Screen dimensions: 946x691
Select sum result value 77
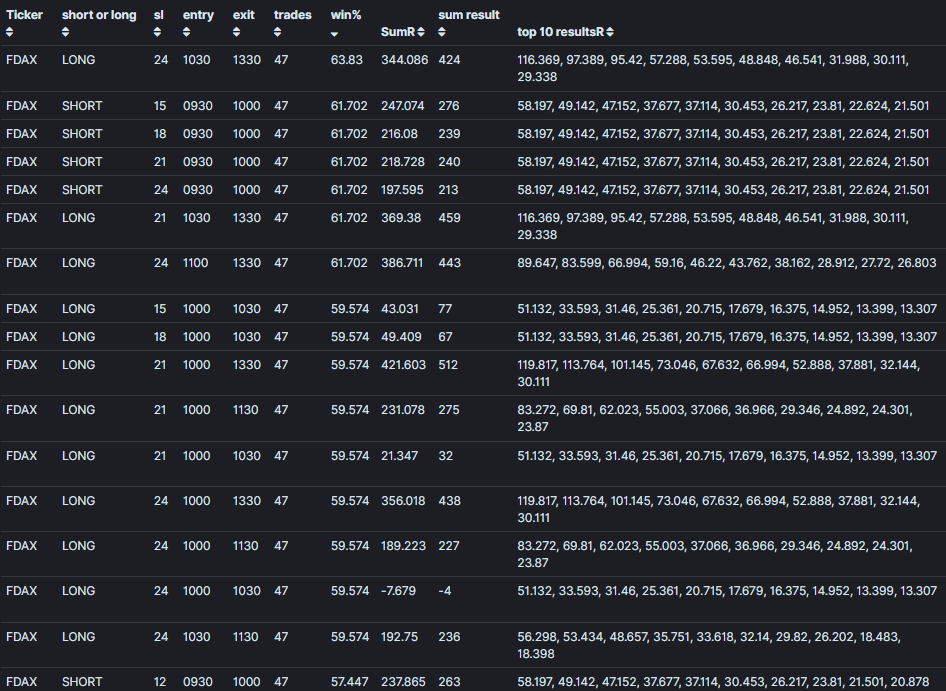tap(445, 308)
